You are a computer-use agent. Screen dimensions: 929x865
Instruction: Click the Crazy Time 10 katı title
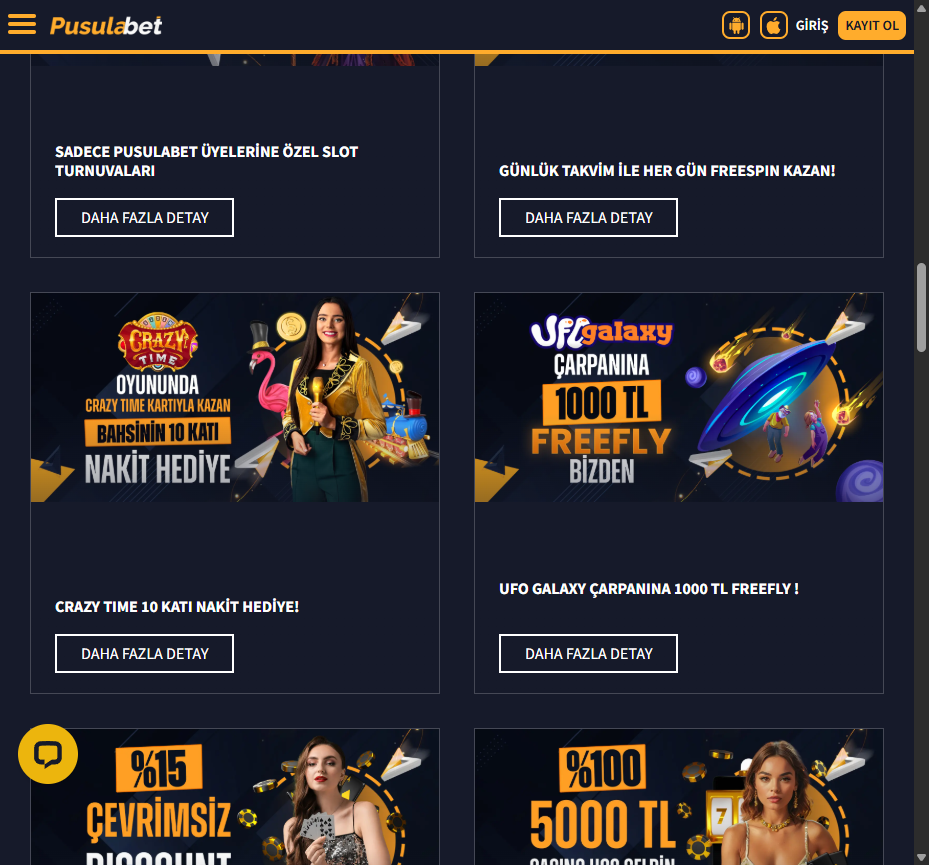pos(177,607)
